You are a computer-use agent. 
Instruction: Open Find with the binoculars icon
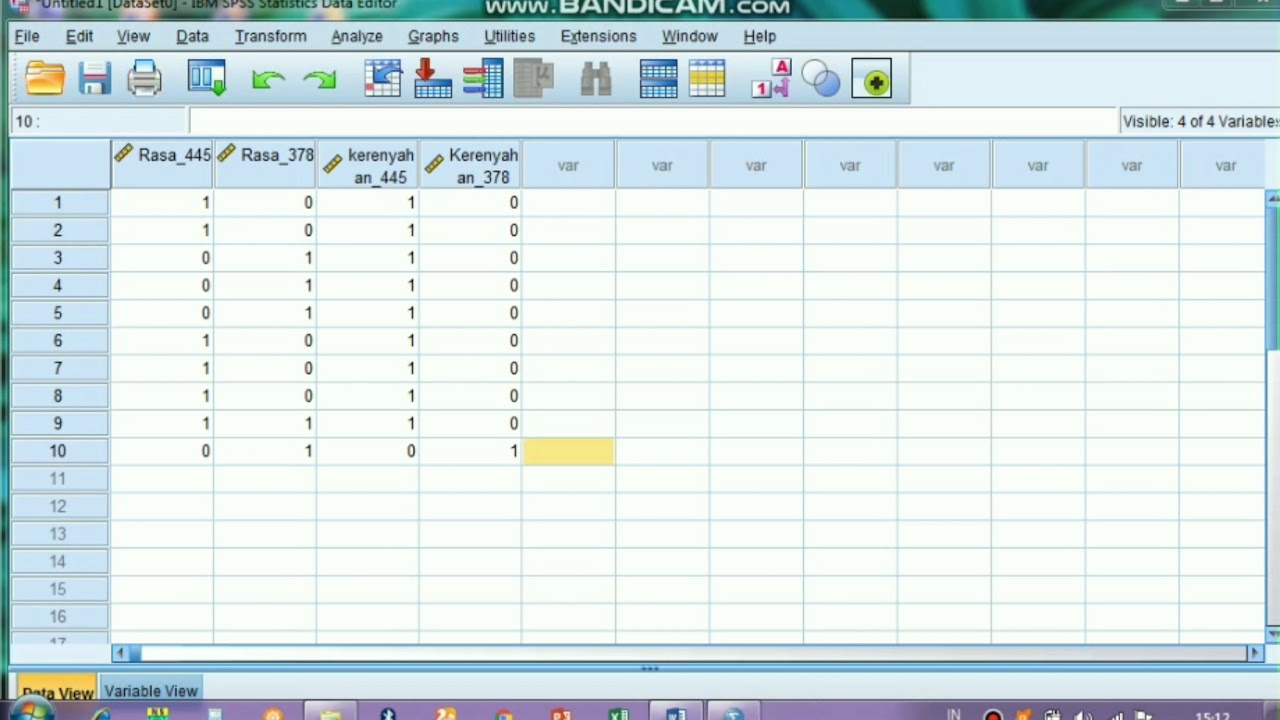(595, 80)
